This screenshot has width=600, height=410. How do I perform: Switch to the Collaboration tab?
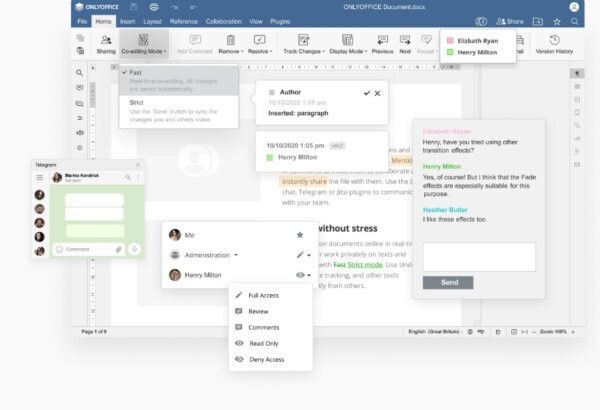point(223,21)
